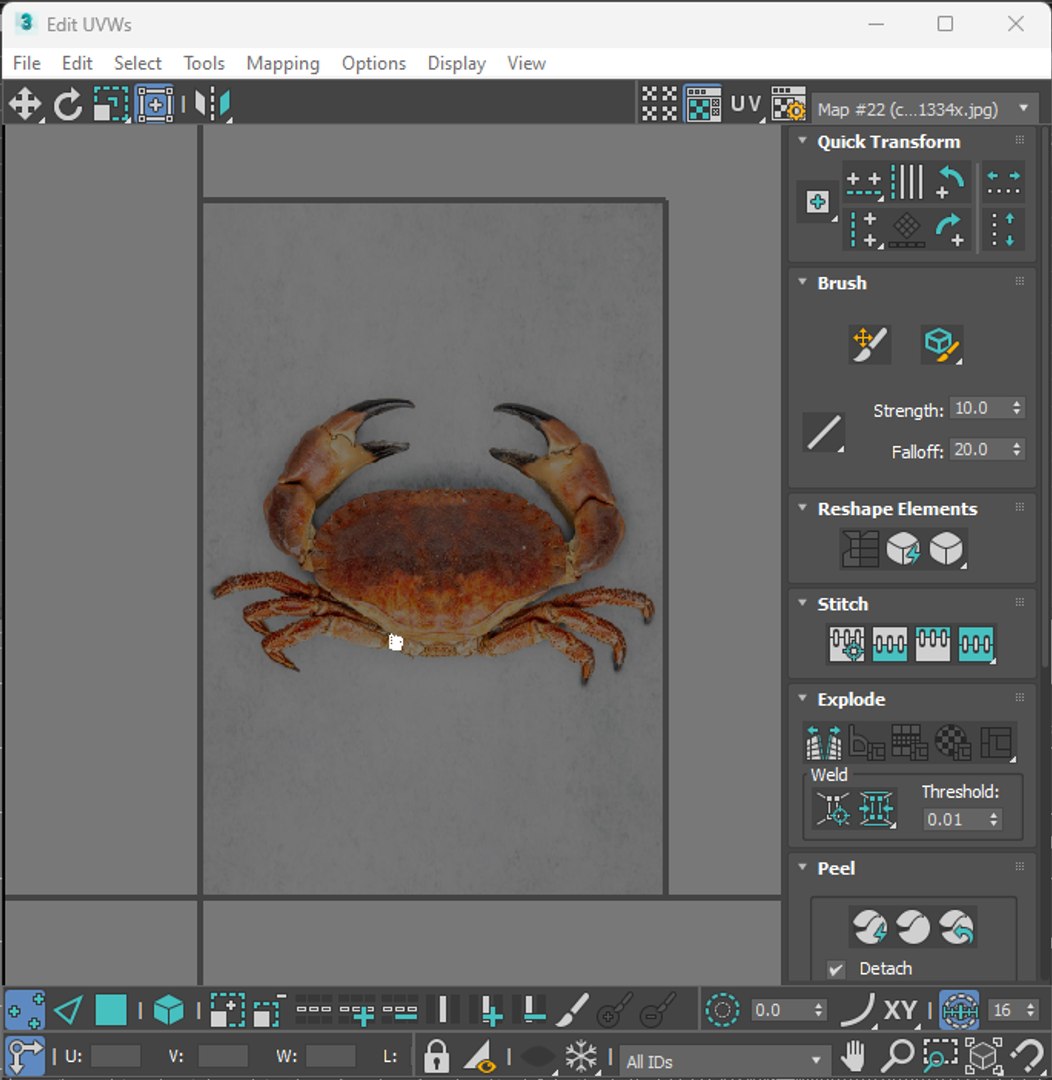
Task: Click the Mirror horizontal tool
Action: point(212,105)
